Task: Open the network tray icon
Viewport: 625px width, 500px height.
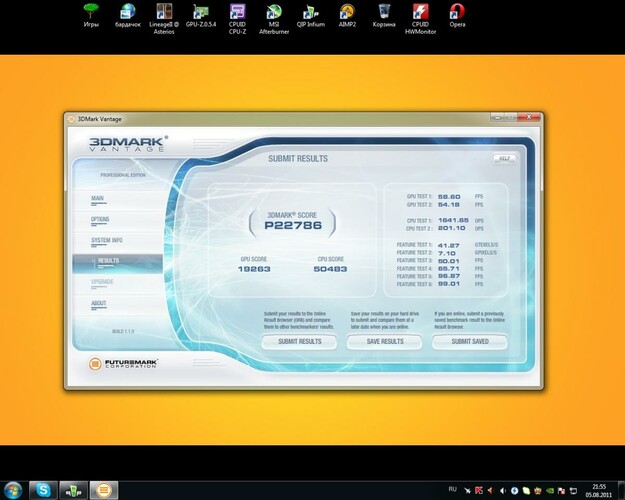Action: tap(573, 490)
